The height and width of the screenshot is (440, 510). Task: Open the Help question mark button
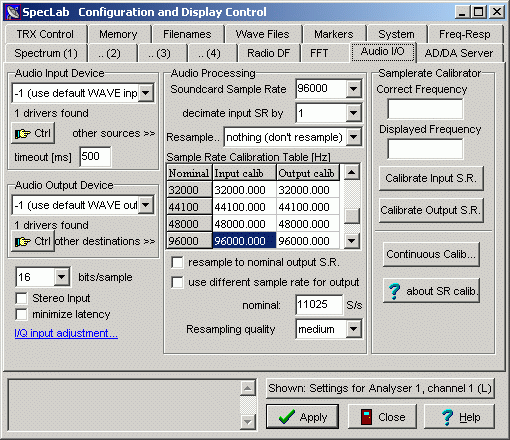(459, 417)
